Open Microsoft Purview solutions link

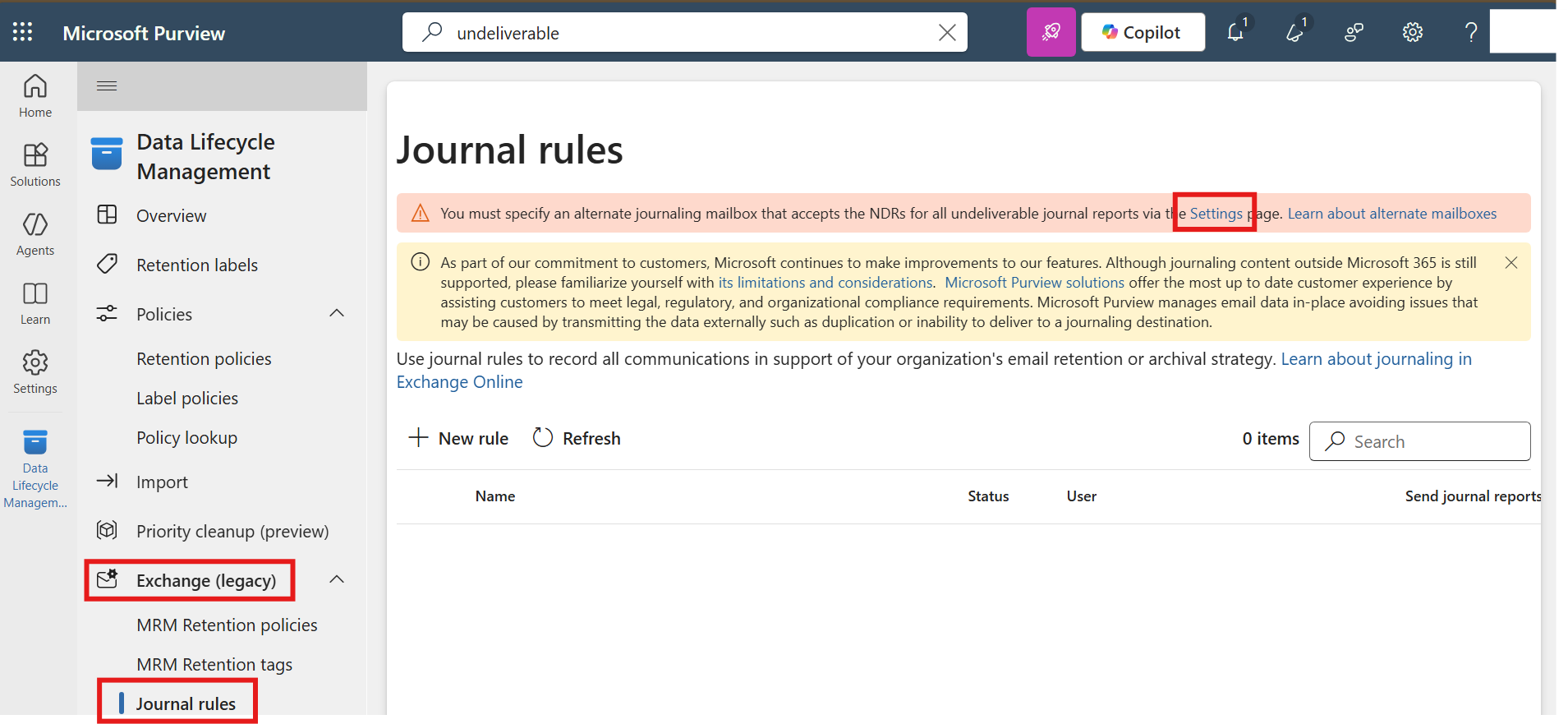pyautogui.click(x=1034, y=283)
